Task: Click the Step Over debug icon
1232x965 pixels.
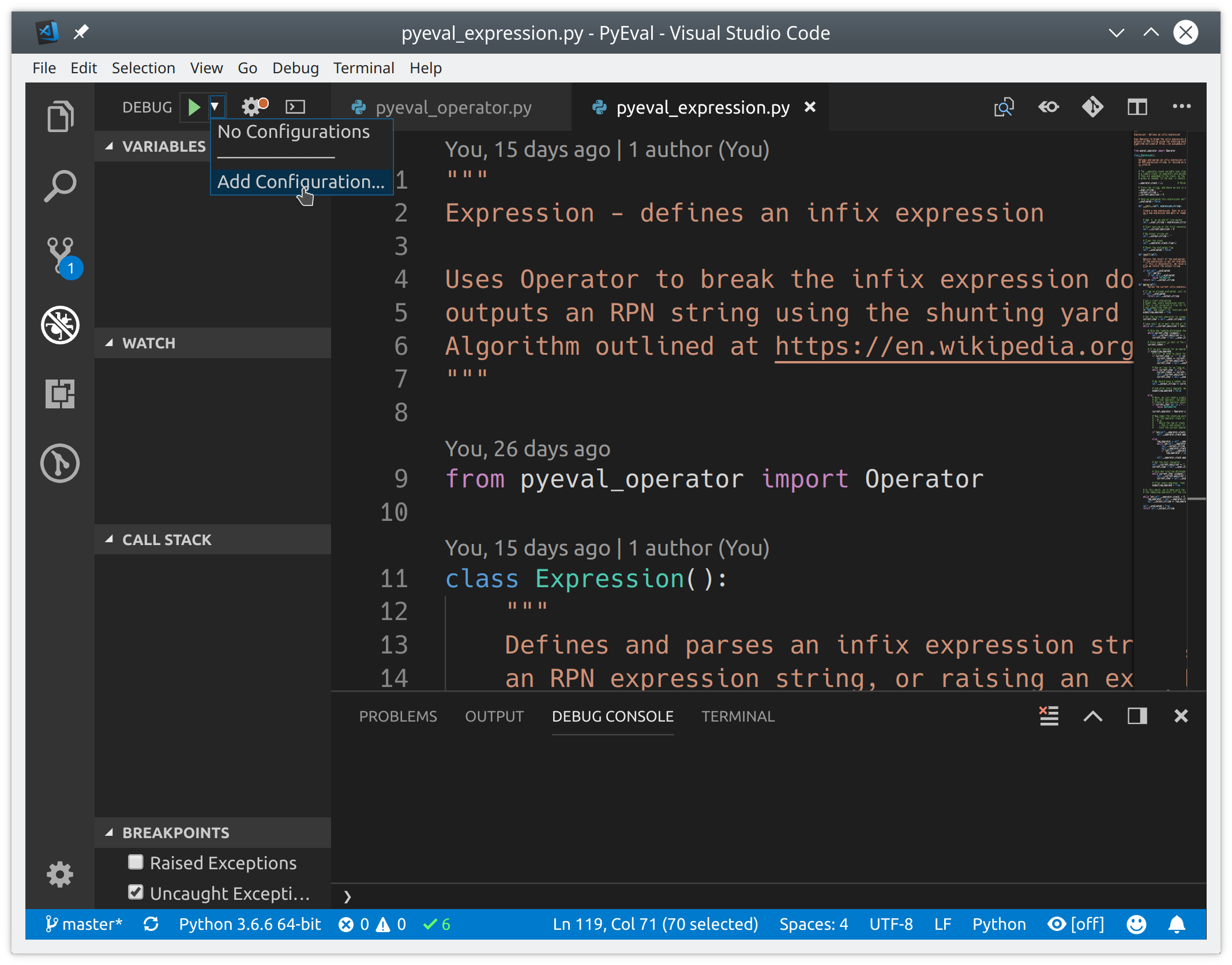Action: click(297, 106)
